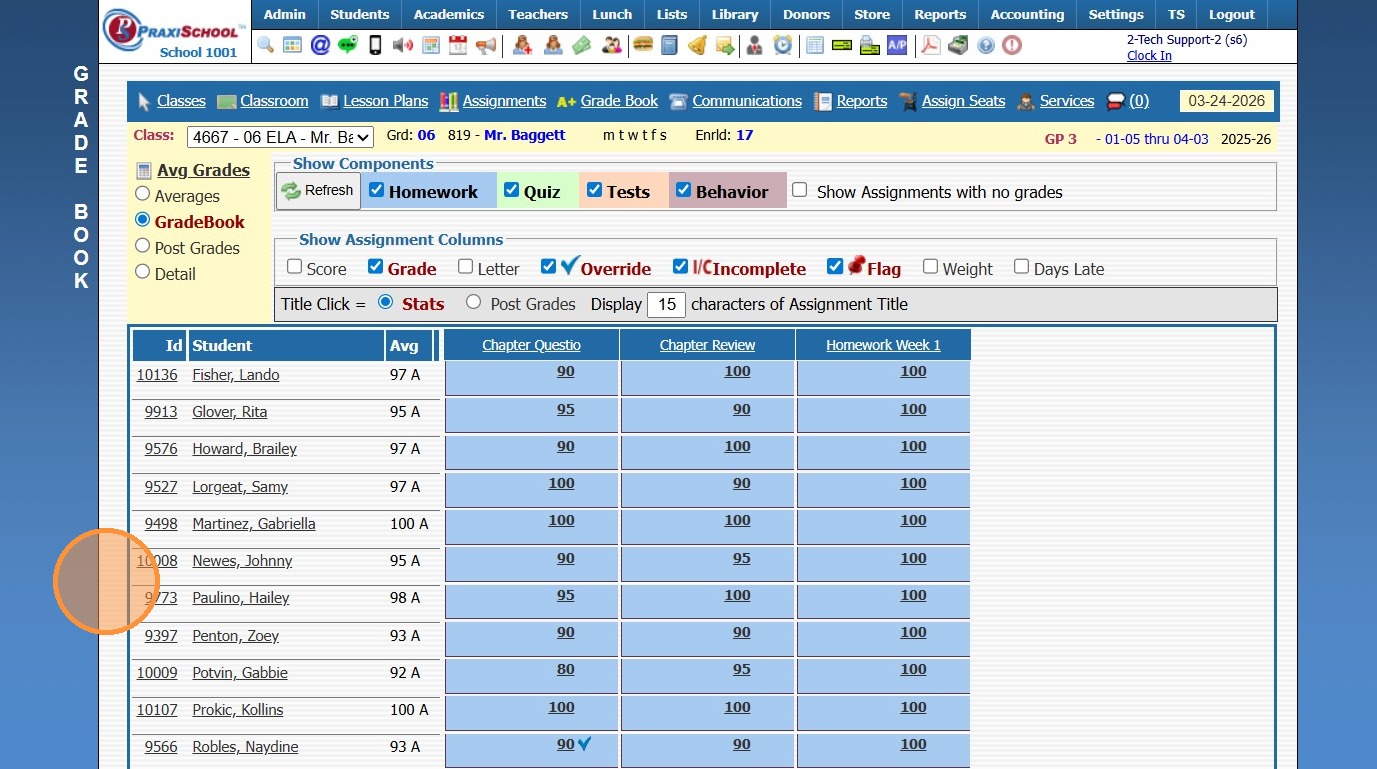Open the Chapter Review column header

point(707,345)
